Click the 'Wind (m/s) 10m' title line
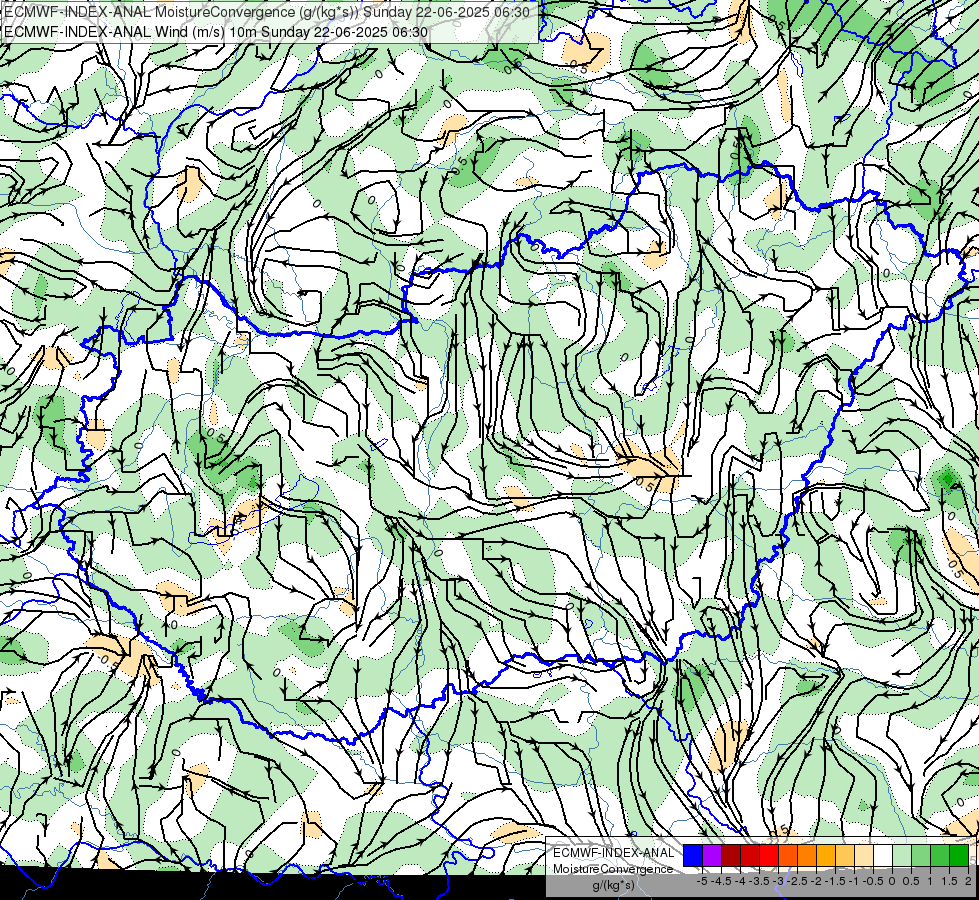The width and height of the screenshot is (979, 900). click(x=216, y=32)
